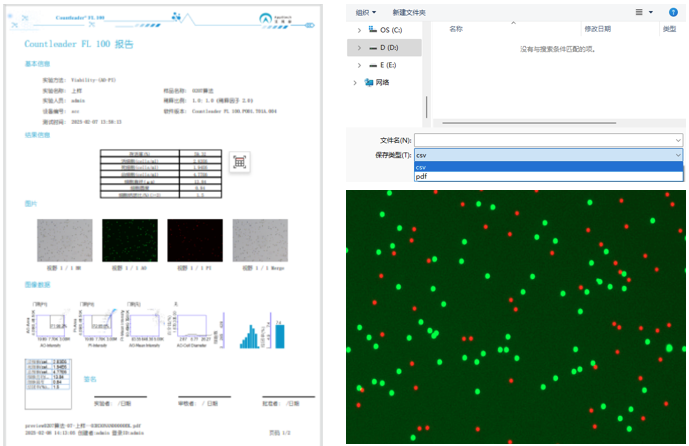Click the OS (C:) drive icon
Image resolution: width=689 pixels, height=446 pixels.
tap(372, 30)
